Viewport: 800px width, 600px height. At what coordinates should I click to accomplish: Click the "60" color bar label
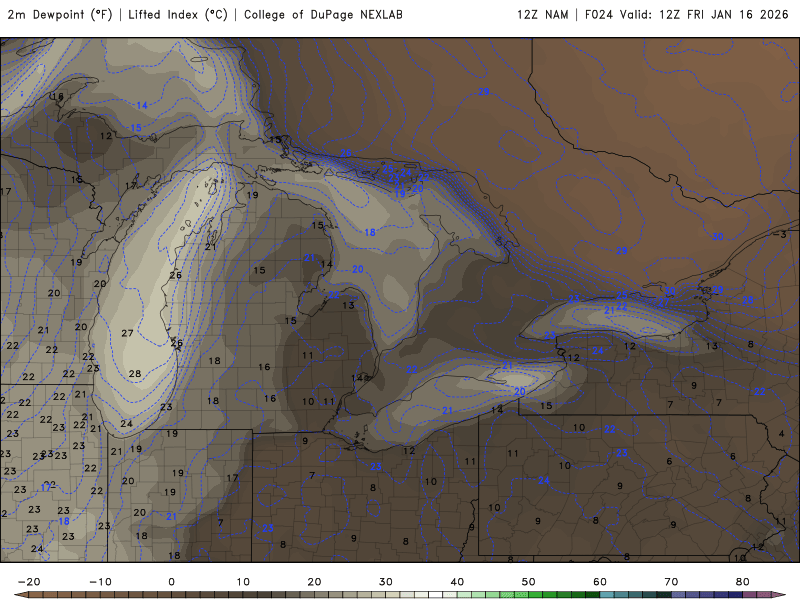click(600, 582)
